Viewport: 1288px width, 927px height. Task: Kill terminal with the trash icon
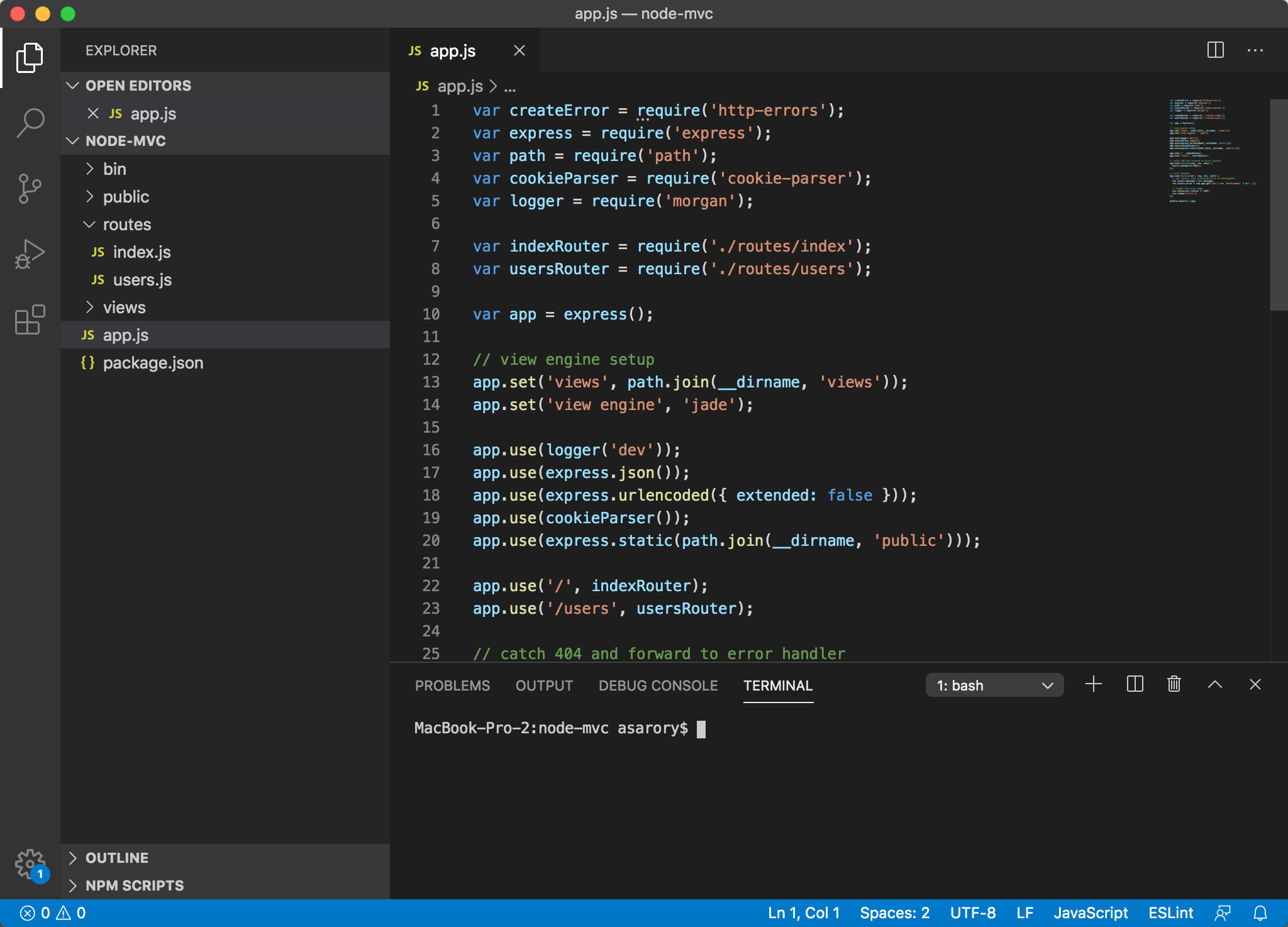1174,684
